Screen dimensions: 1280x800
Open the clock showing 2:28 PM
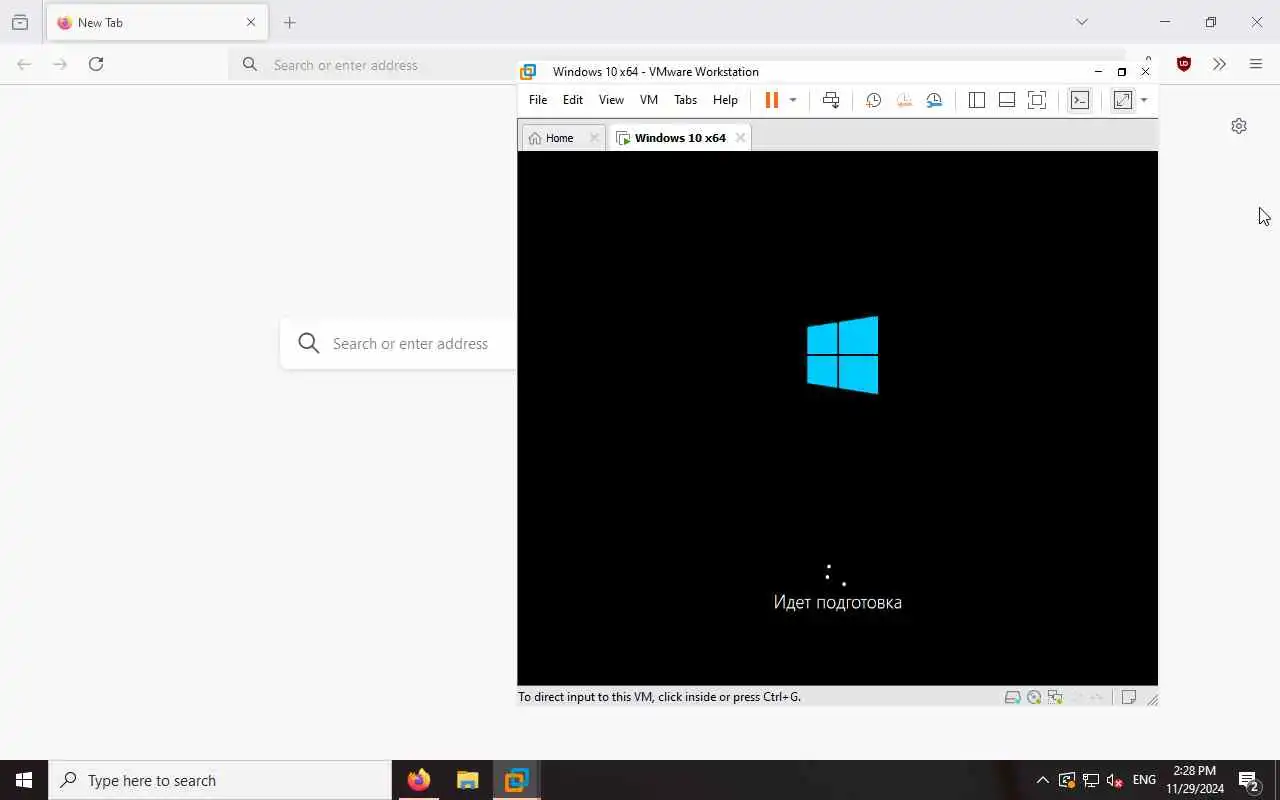(1194, 780)
